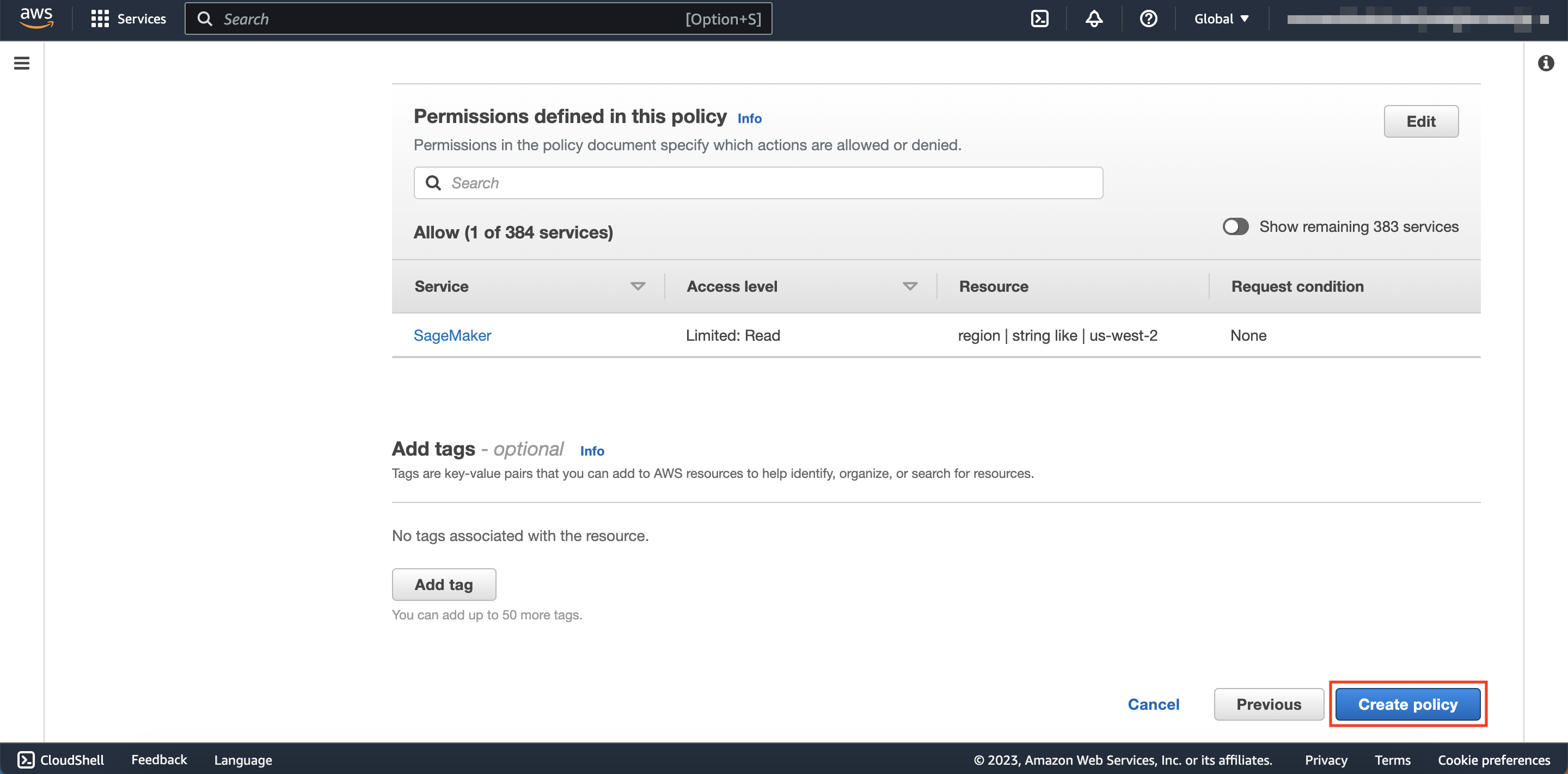This screenshot has width=1568, height=774.
Task: Enable Show remaining 383 services
Action: click(1235, 226)
